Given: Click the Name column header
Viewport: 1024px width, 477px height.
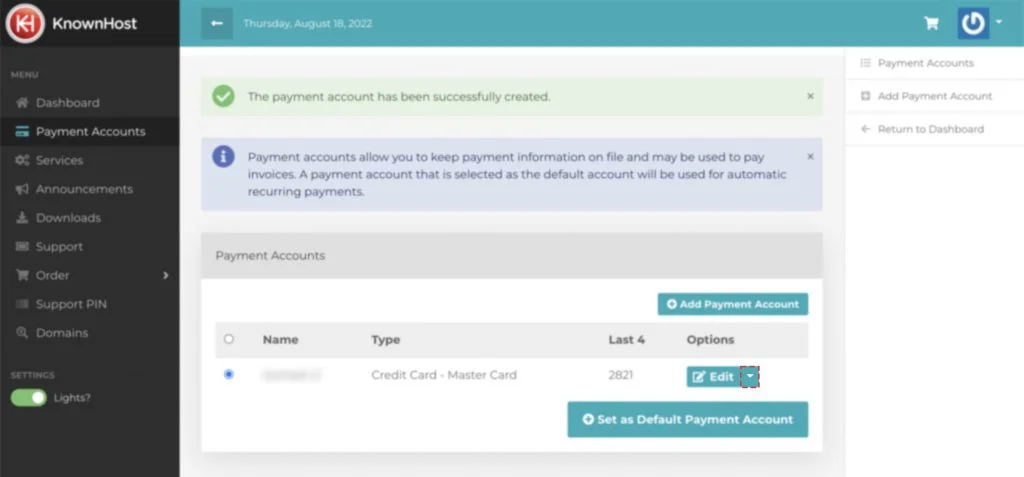Looking at the screenshot, I should (x=281, y=340).
